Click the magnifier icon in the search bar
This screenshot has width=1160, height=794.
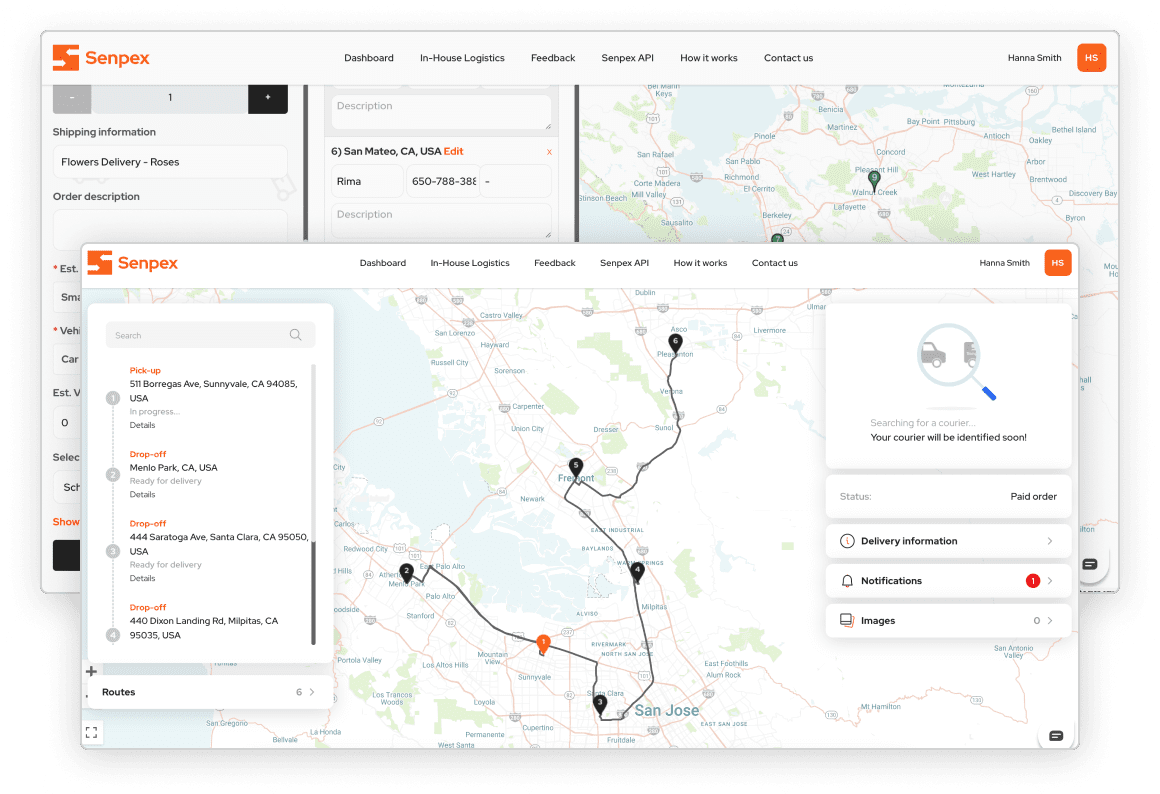(x=294, y=334)
